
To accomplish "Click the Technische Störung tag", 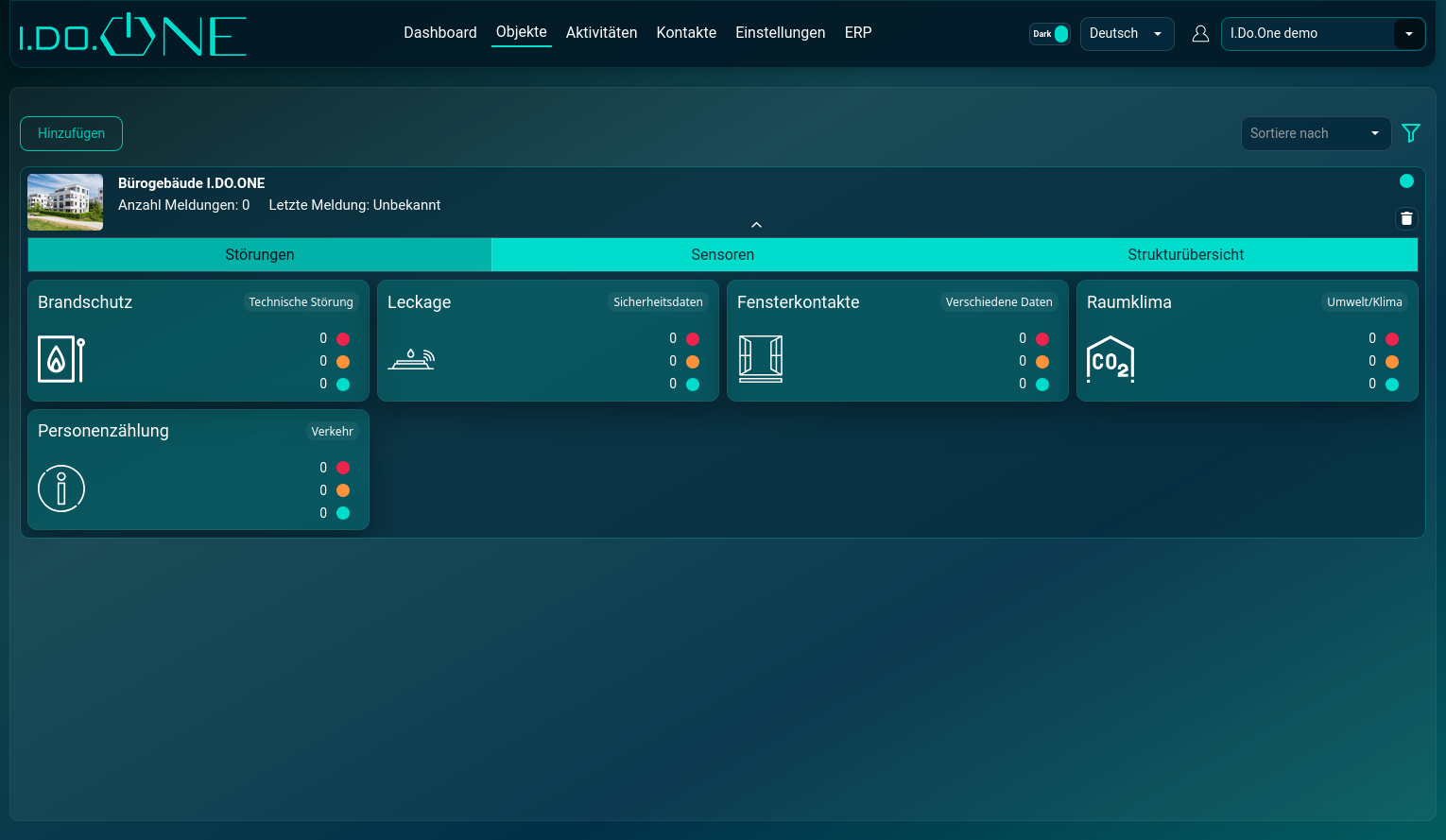I will 301,302.
